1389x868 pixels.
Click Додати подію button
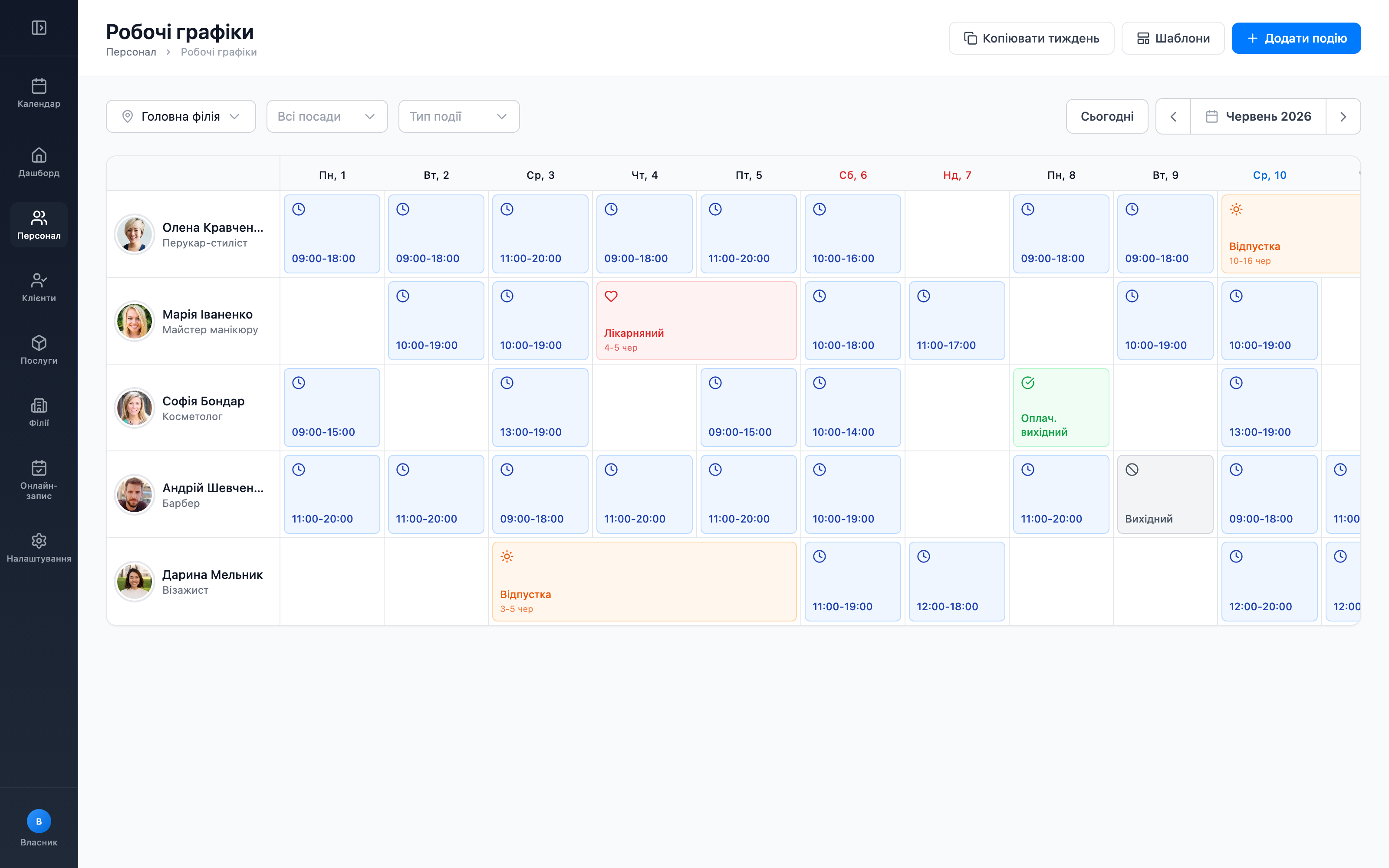coord(1296,39)
